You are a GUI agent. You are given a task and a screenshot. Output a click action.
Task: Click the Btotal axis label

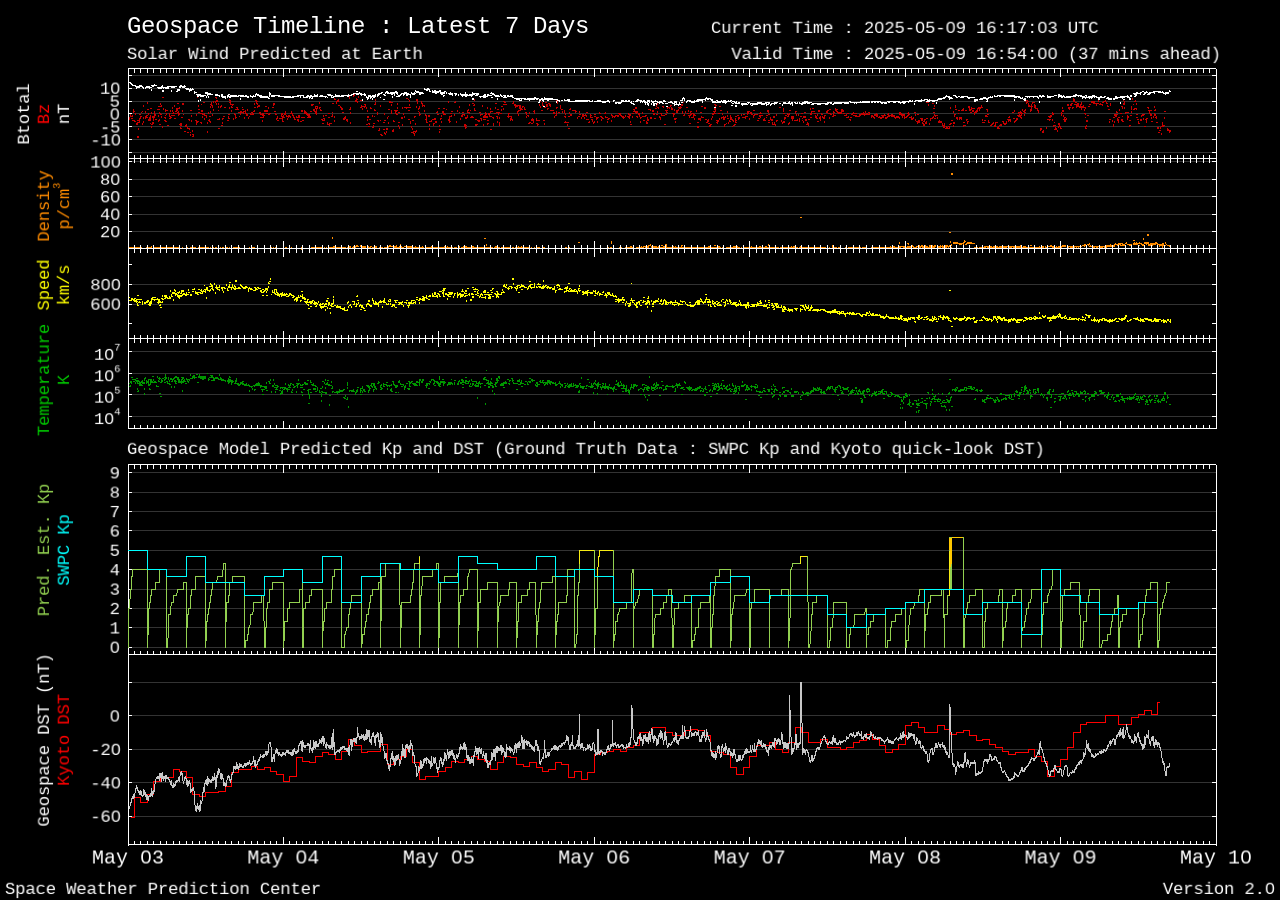(24, 114)
